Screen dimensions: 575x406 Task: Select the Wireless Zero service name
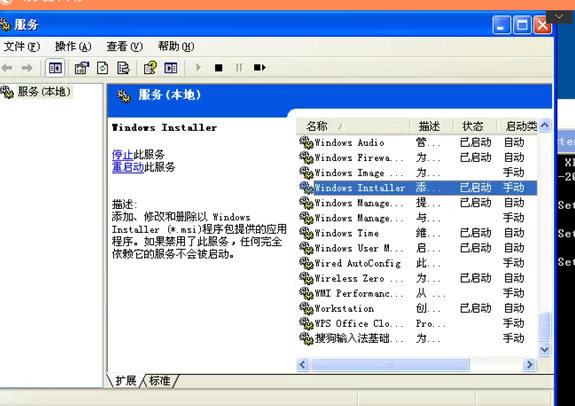(x=359, y=278)
